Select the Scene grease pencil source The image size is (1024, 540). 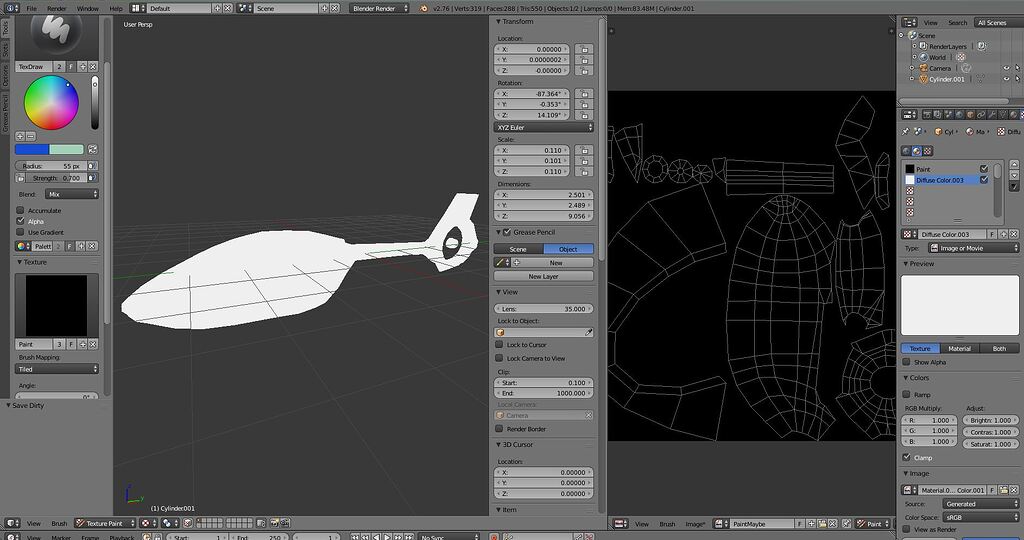click(x=518, y=249)
